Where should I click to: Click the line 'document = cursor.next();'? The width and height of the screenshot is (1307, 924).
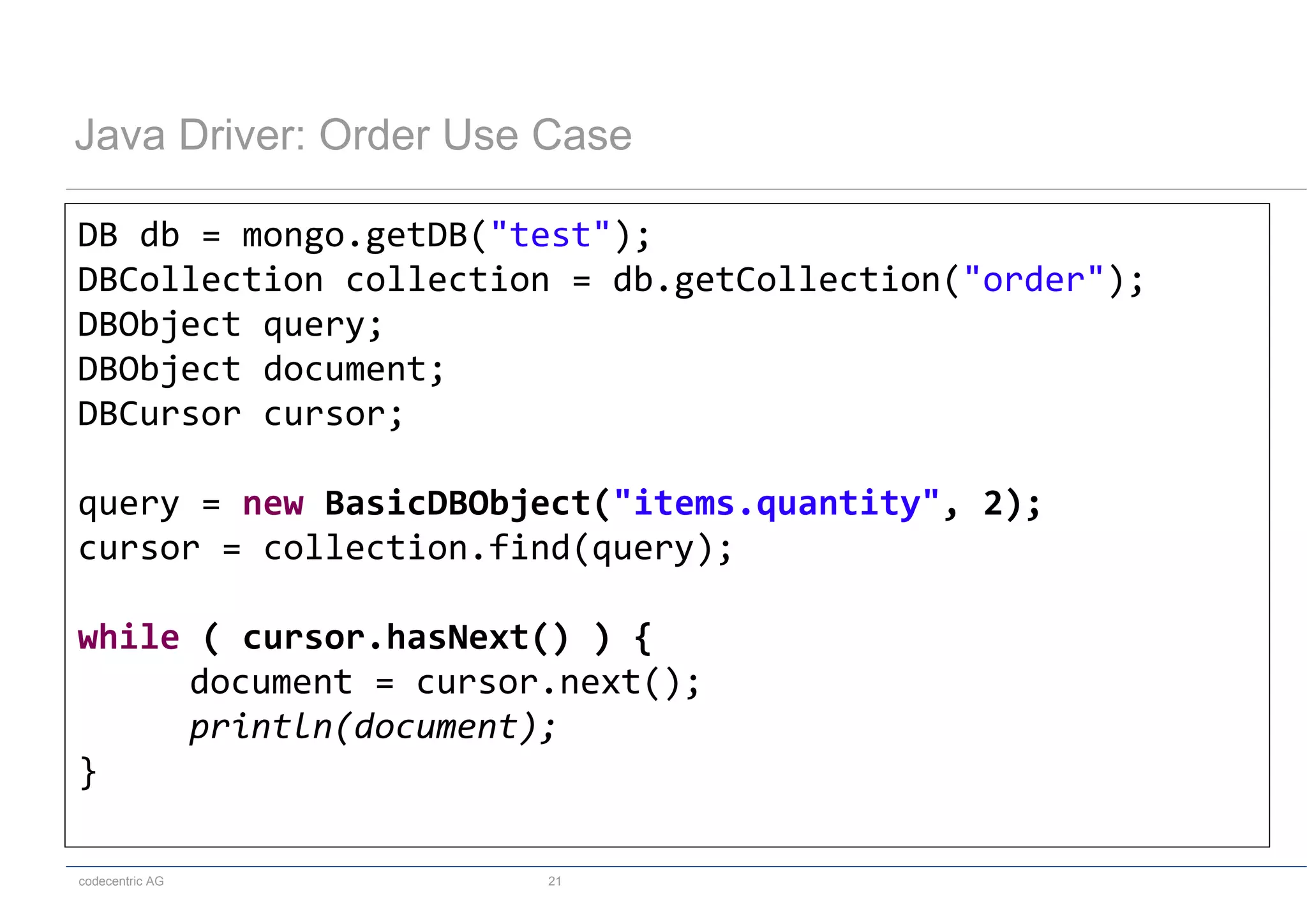(445, 683)
